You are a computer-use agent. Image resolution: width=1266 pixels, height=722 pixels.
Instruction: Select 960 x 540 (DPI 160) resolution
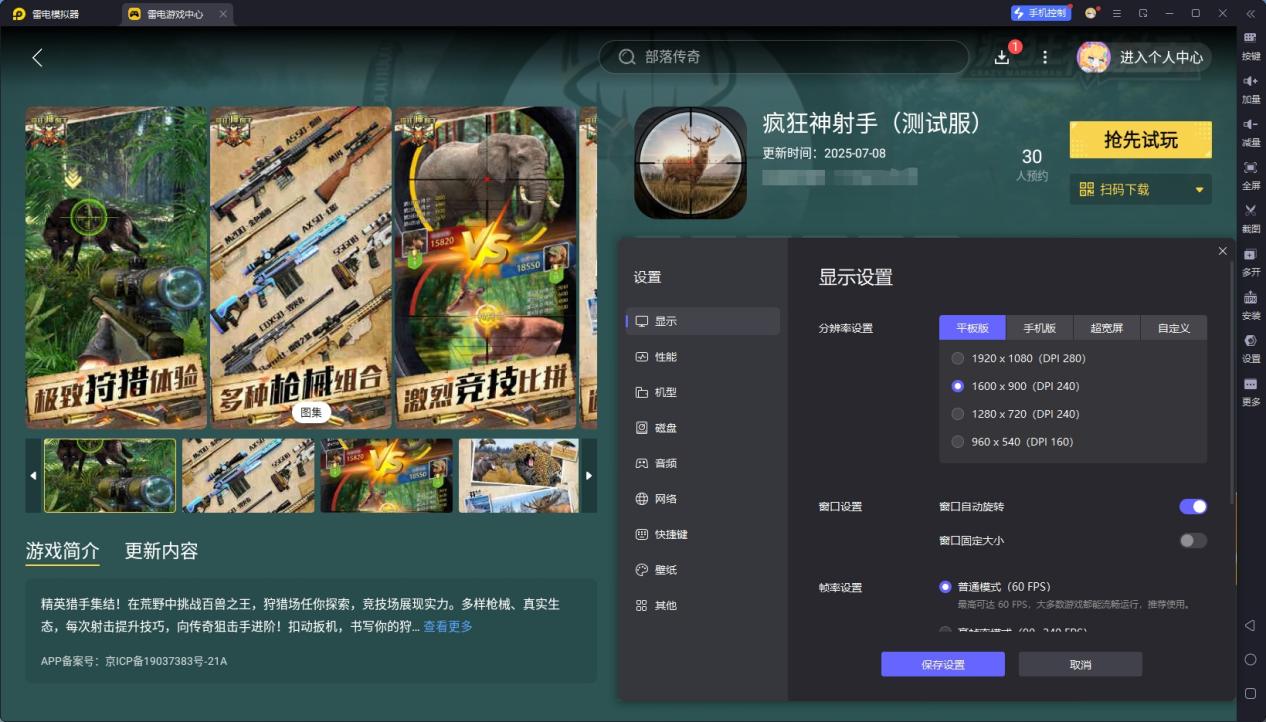click(958, 442)
